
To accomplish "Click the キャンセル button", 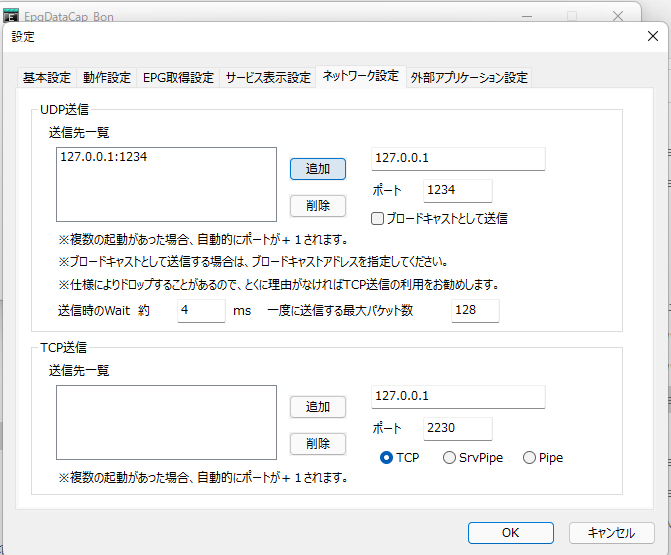I will pos(612,533).
